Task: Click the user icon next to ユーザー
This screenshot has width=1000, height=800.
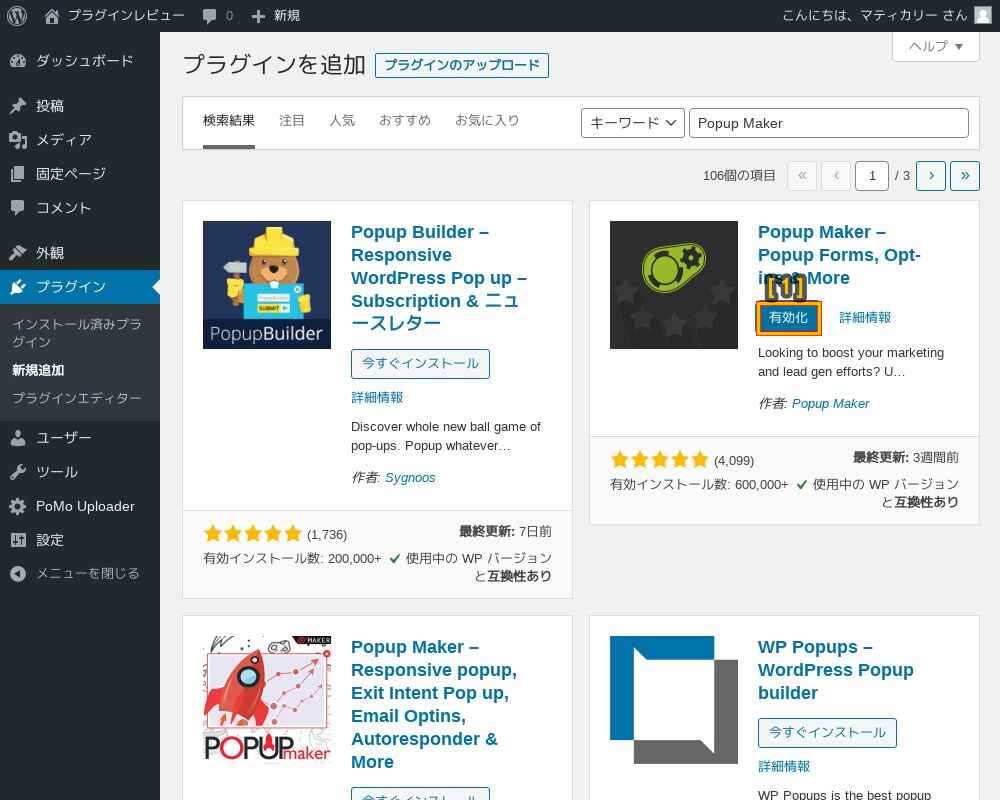Action: click(x=18, y=438)
